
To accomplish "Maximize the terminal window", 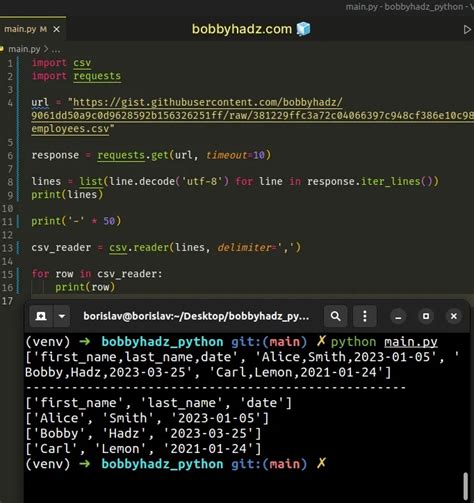I will pos(426,316).
